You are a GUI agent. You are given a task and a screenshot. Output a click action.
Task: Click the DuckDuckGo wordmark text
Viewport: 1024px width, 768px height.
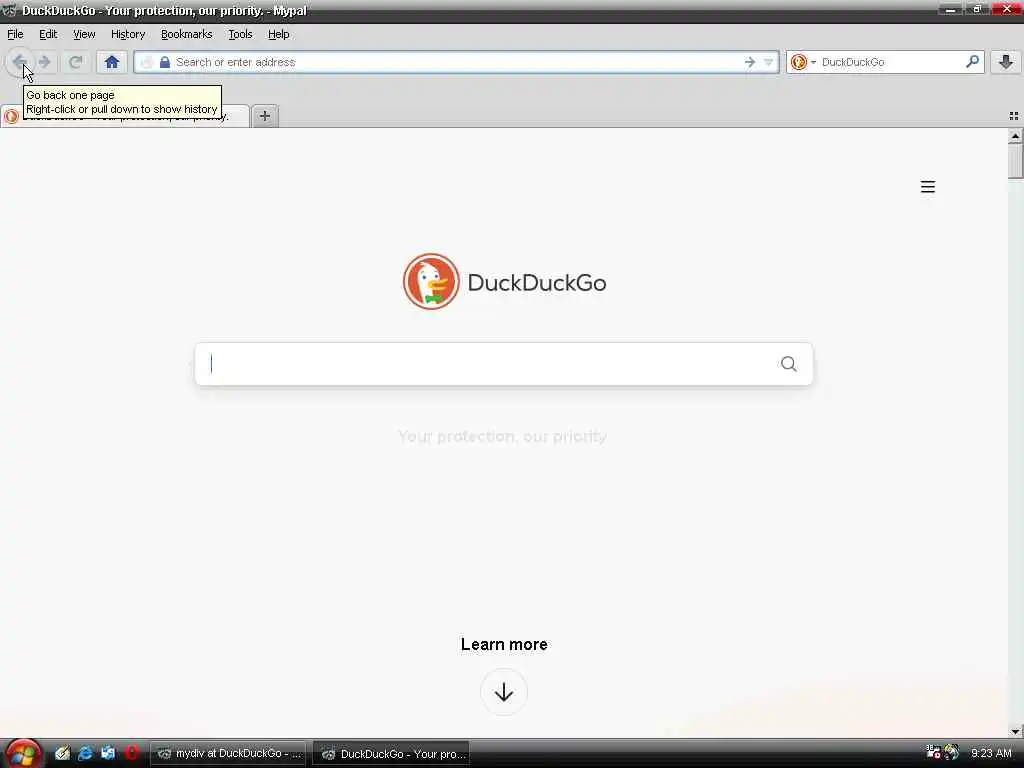[x=537, y=283]
